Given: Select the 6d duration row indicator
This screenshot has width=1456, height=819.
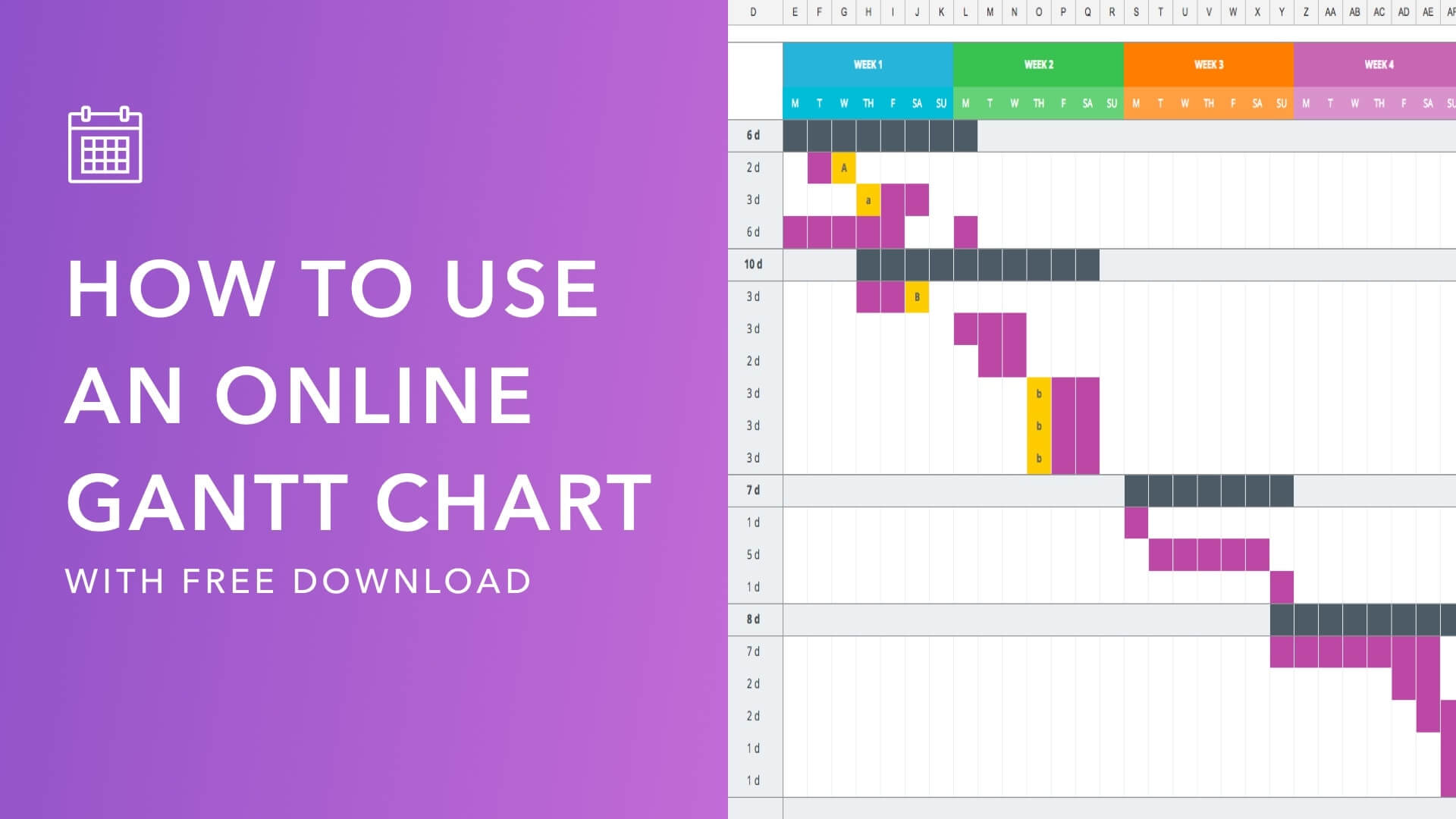Looking at the screenshot, I should point(753,135).
